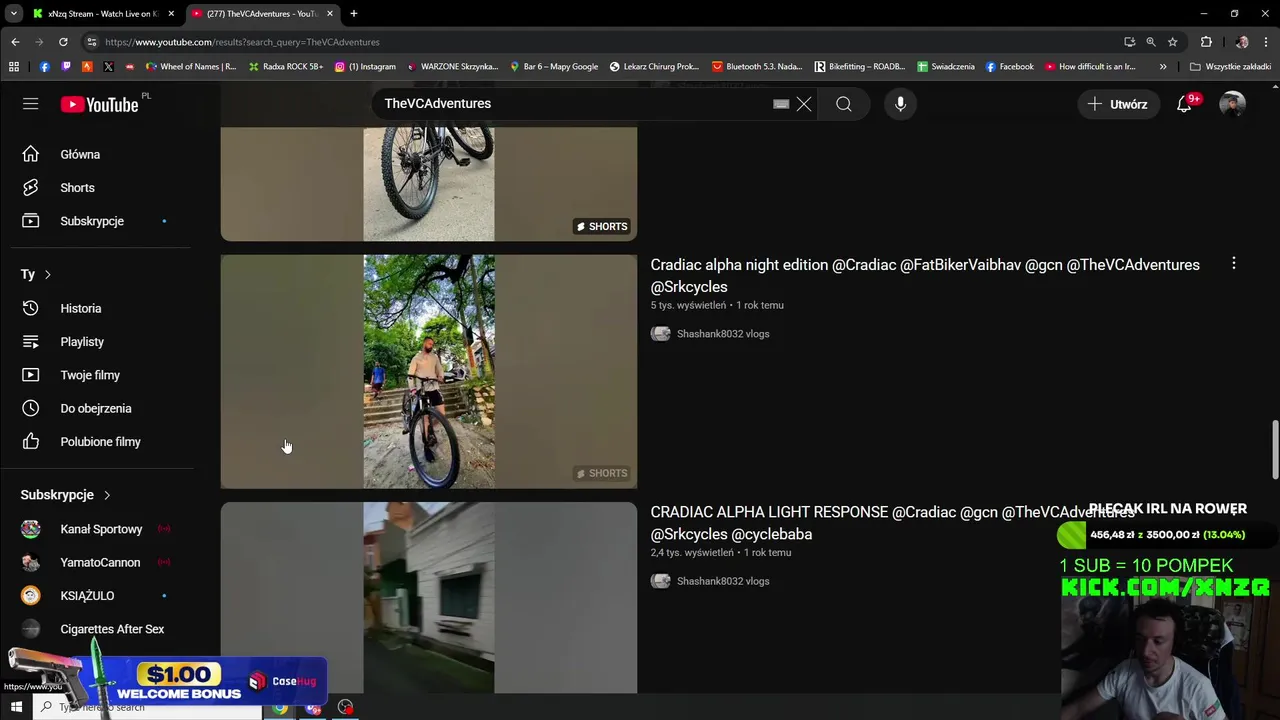Click the address bar URL
The width and height of the screenshot is (1280, 720).
(x=242, y=42)
